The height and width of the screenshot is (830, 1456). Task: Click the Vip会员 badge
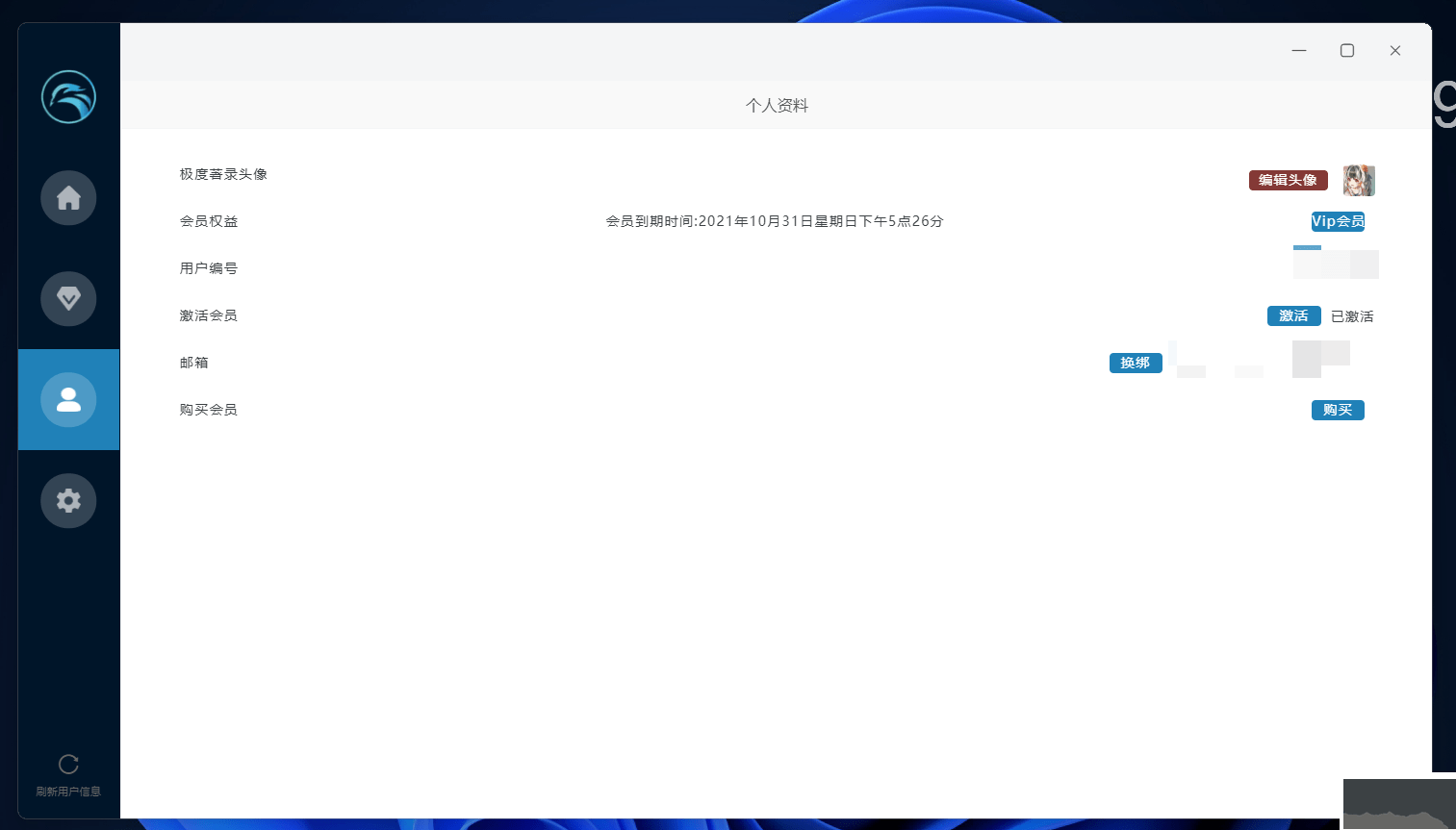click(x=1337, y=221)
